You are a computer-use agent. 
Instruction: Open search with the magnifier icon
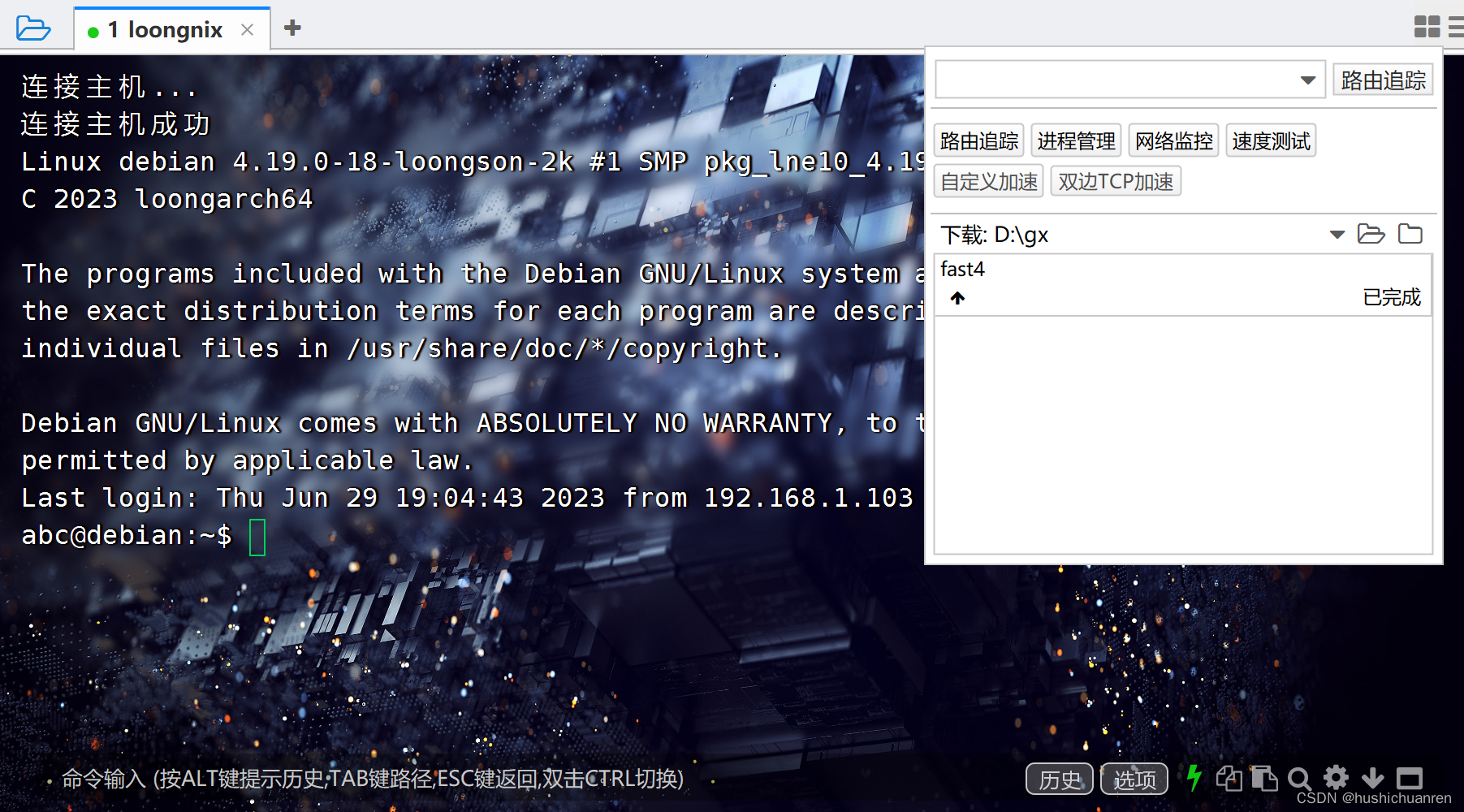(x=1300, y=778)
